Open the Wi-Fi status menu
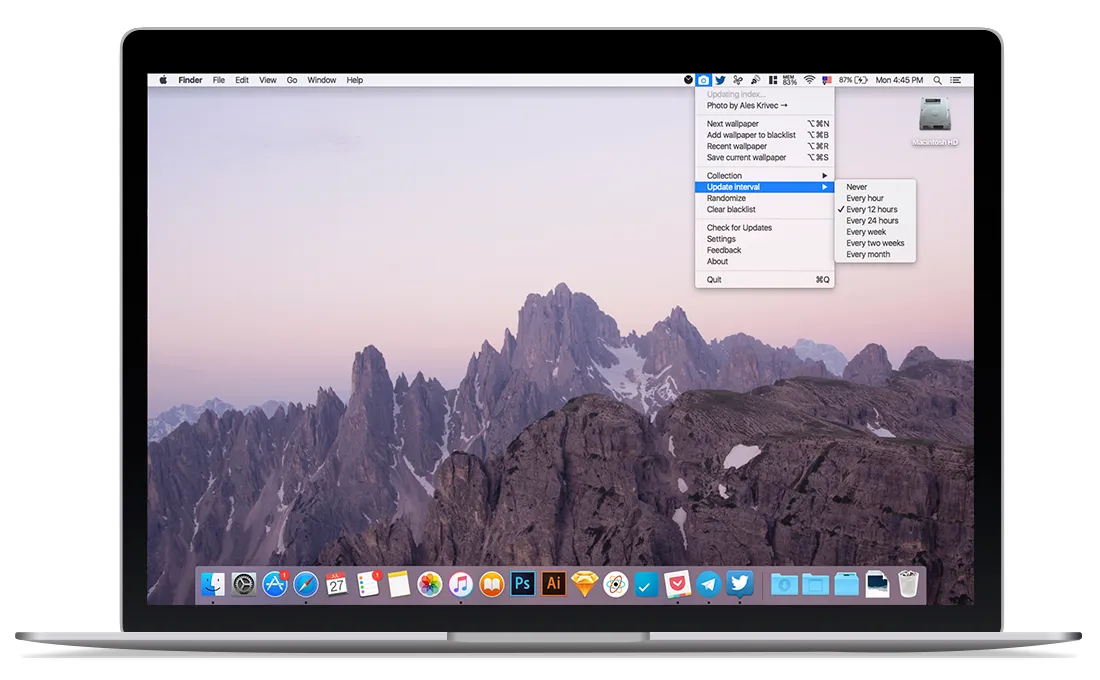The image size is (1100, 680). pos(810,80)
